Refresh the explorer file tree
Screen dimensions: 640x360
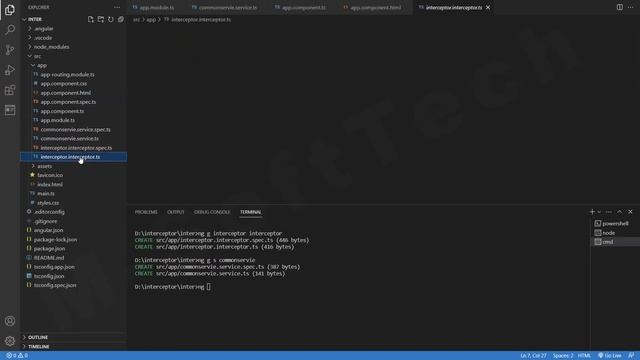click(111, 19)
